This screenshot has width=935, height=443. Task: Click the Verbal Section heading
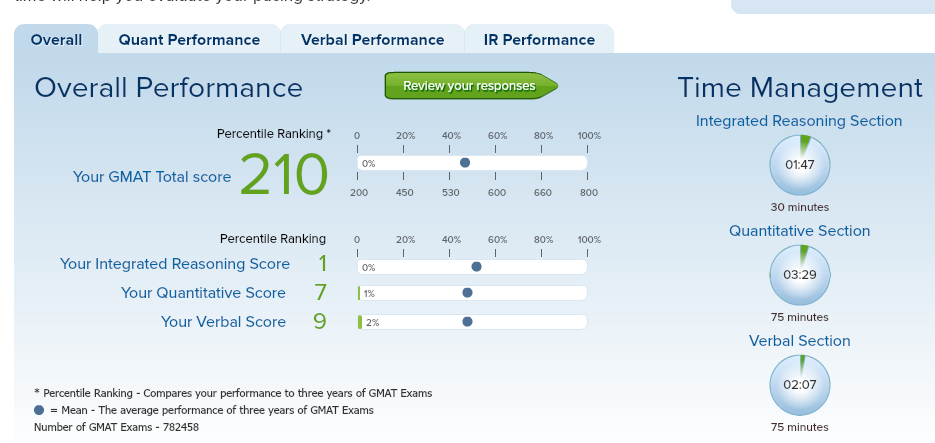click(x=800, y=341)
